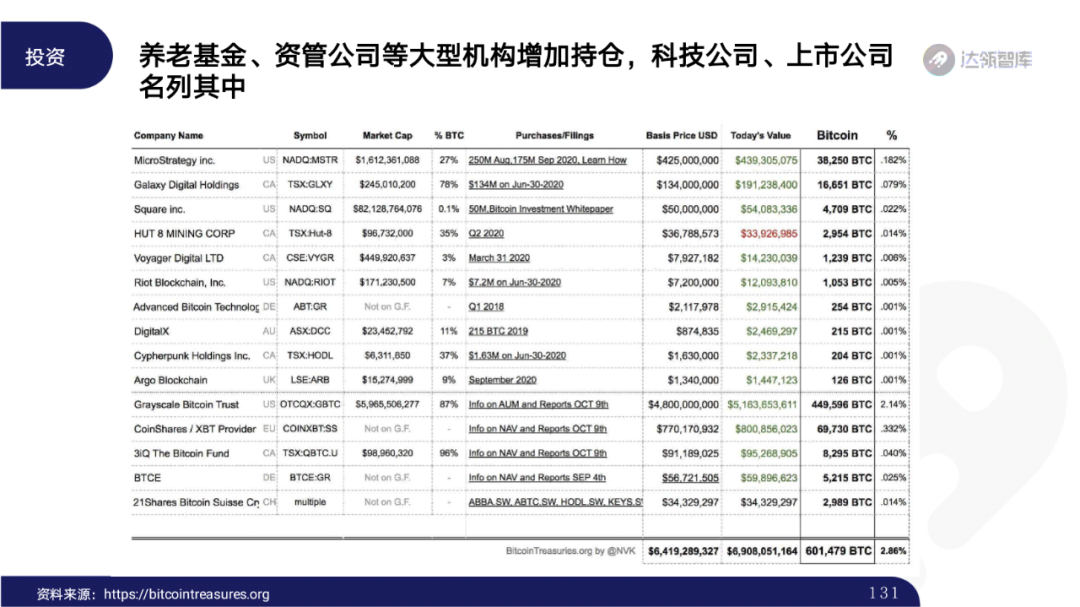The height and width of the screenshot is (607, 1080).
Task: Click the '449,596 BTC' holding
Action: point(842,404)
